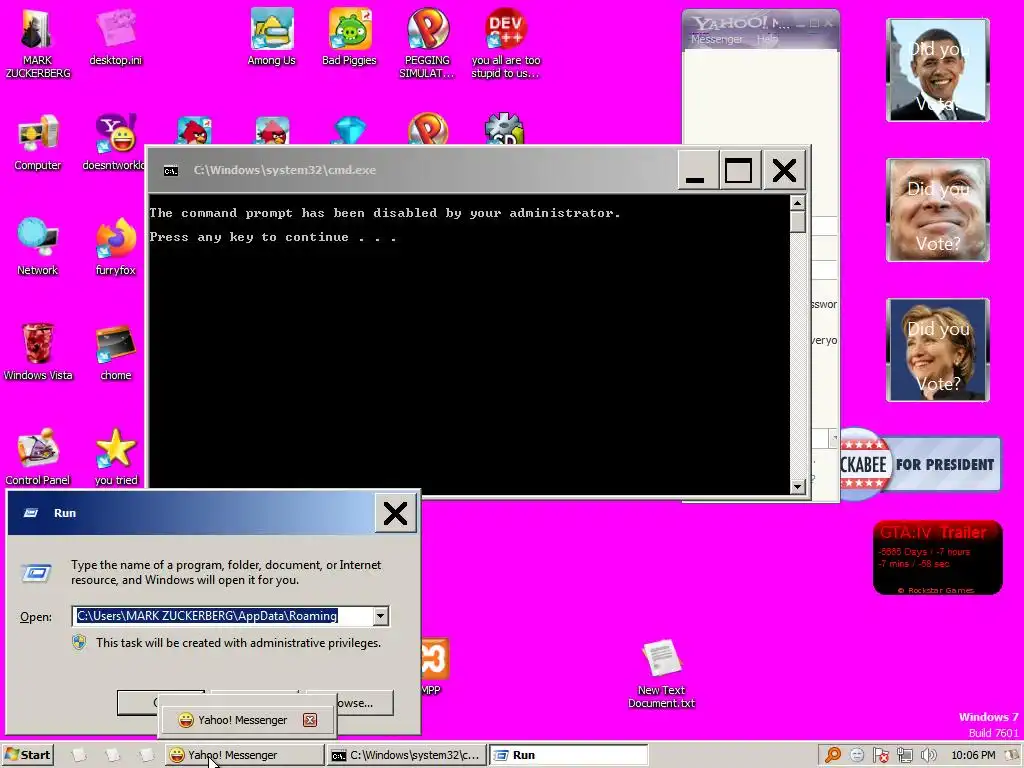This screenshot has height=768, width=1024.
Task: Click the GTA:IV Trailer countdown gadget
Action: tap(937, 557)
